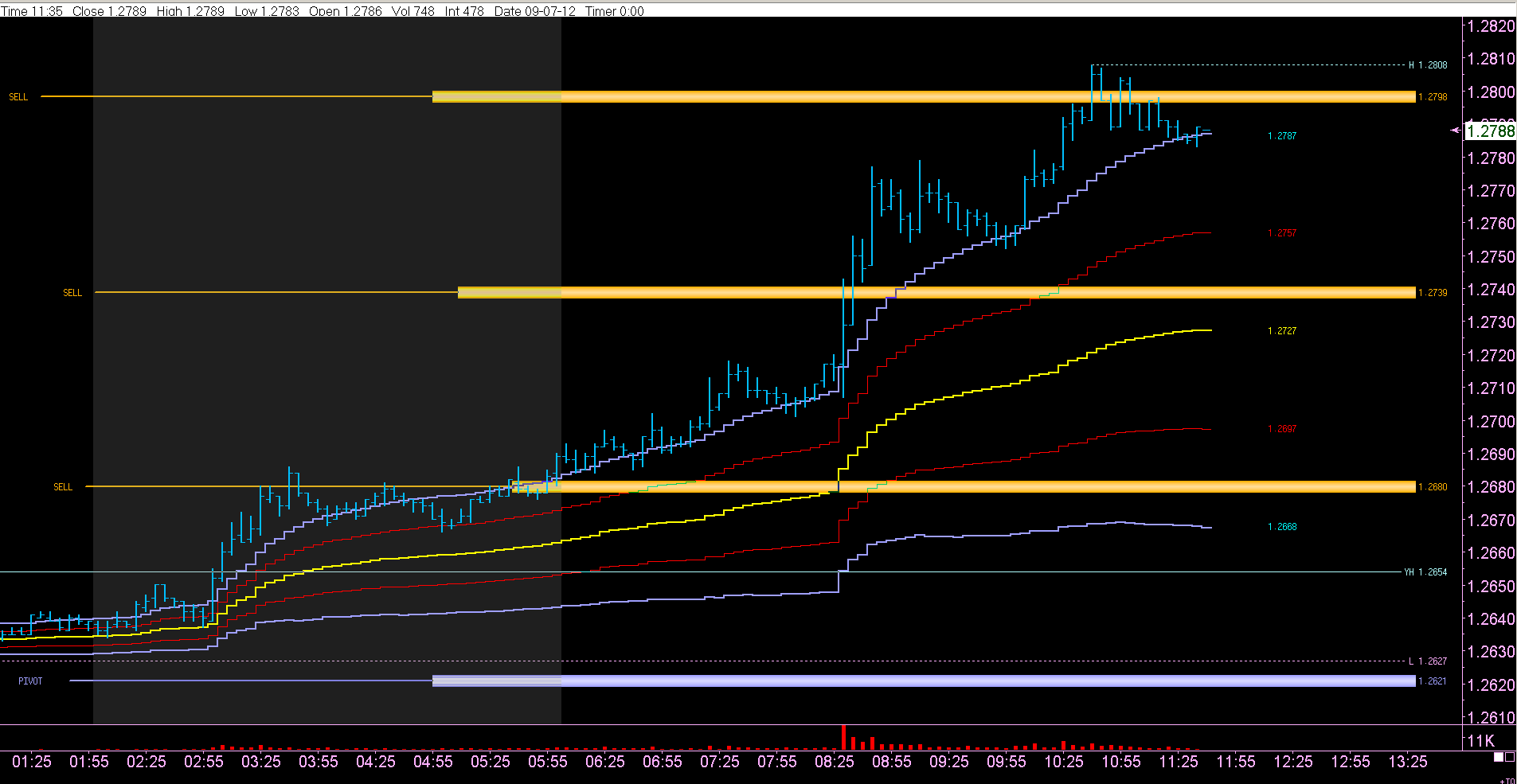The height and width of the screenshot is (784, 1517).
Task: Click the 04:25 time axis label
Action: (376, 762)
